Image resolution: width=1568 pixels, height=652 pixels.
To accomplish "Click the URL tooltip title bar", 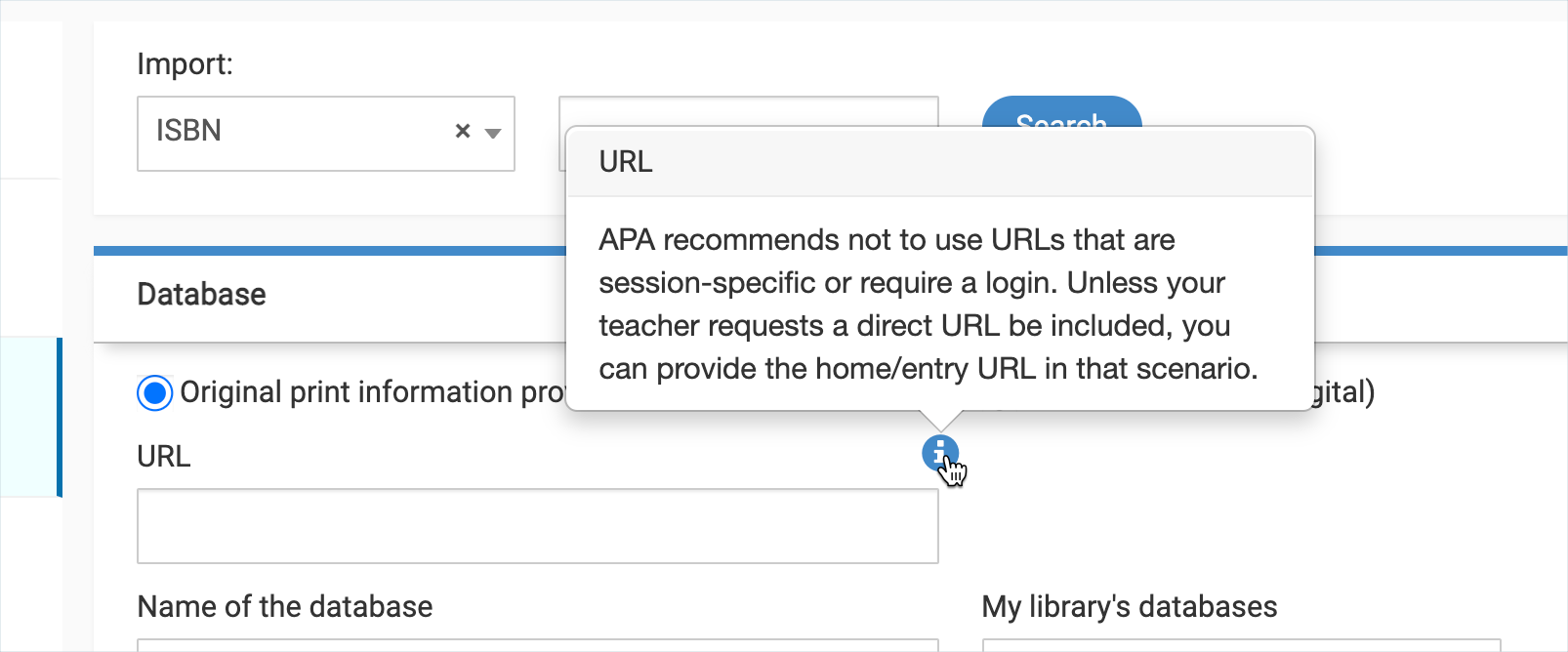I will tap(939, 162).
